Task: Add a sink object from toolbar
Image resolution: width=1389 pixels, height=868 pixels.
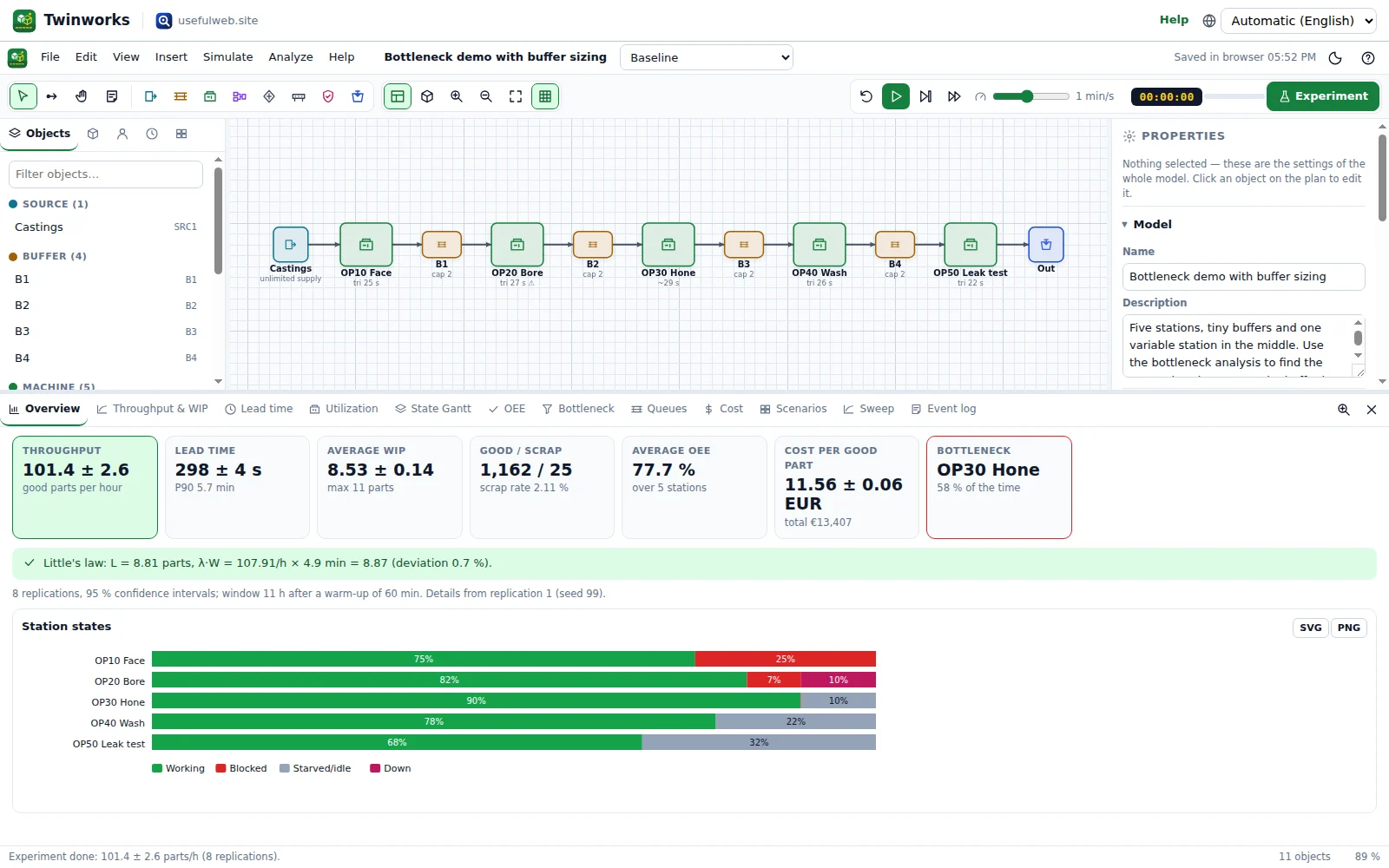Action: click(x=358, y=96)
